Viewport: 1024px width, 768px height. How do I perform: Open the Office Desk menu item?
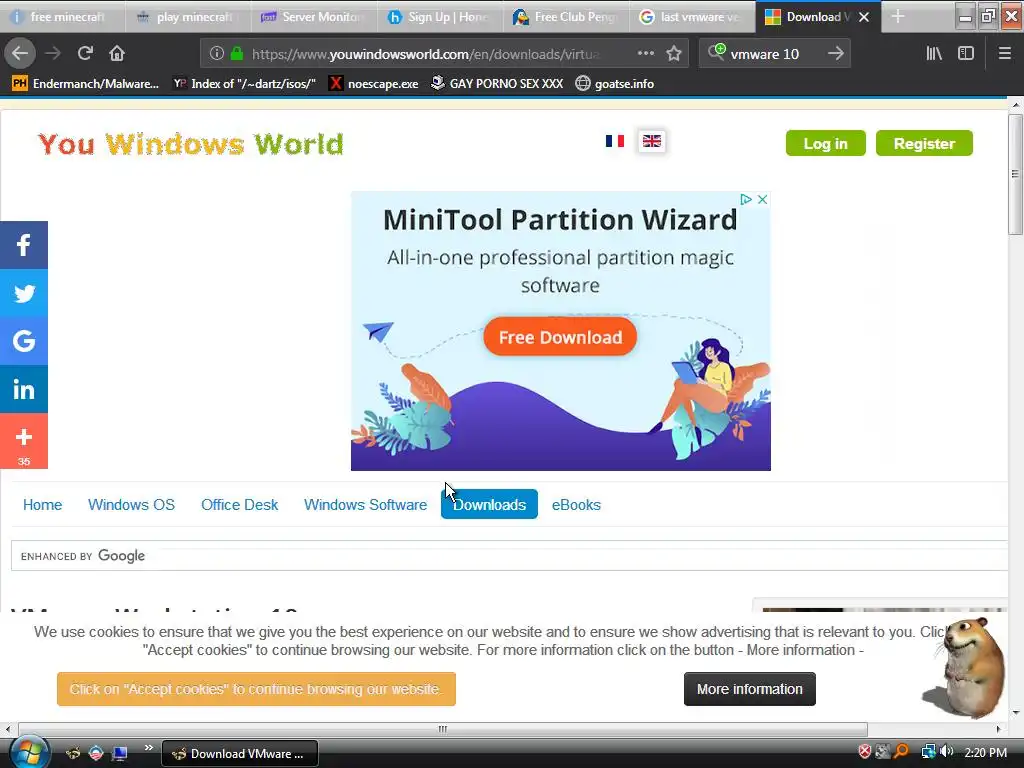(x=240, y=505)
